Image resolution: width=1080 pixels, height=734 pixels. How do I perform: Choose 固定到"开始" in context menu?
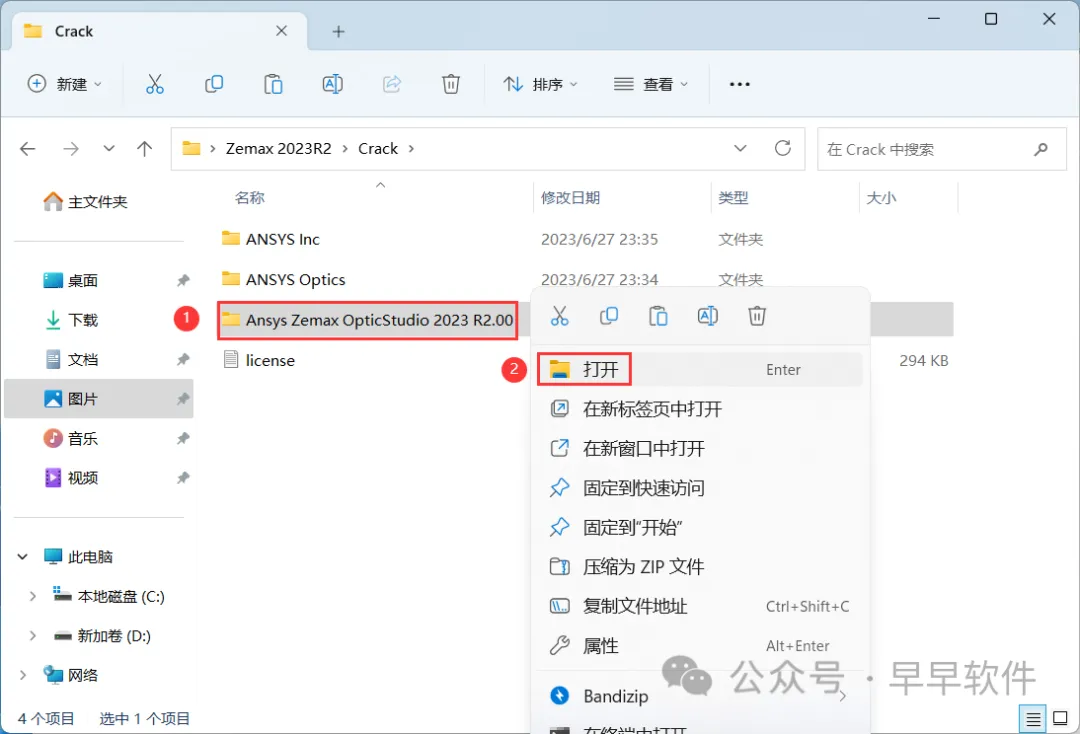[700, 527]
